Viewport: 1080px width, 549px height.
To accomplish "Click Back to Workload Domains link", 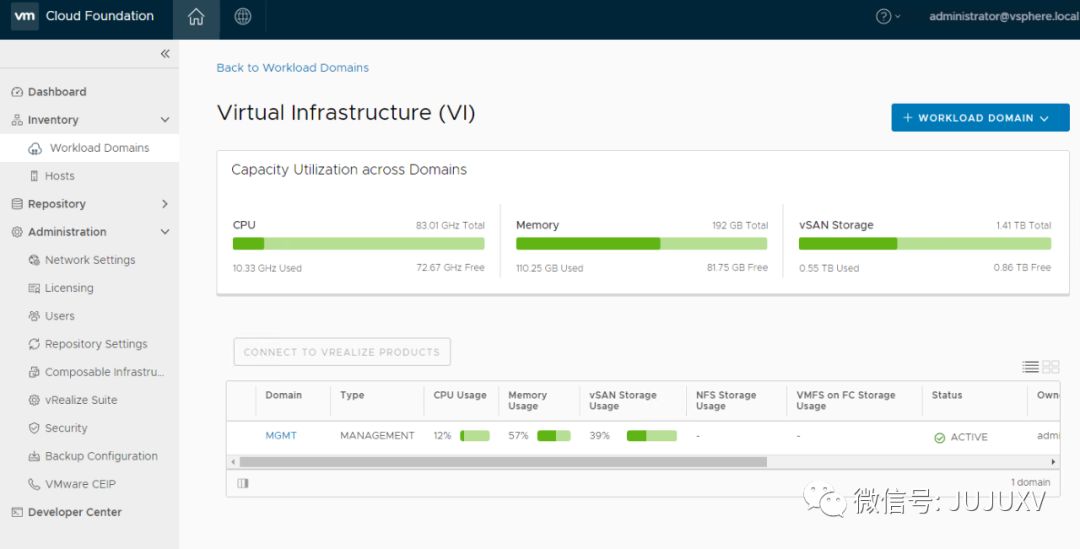I will pos(293,68).
